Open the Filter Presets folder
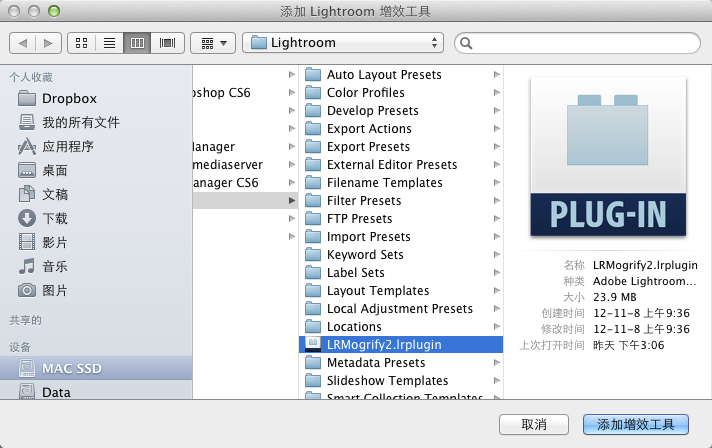712x448 pixels. pyautogui.click(x=363, y=201)
